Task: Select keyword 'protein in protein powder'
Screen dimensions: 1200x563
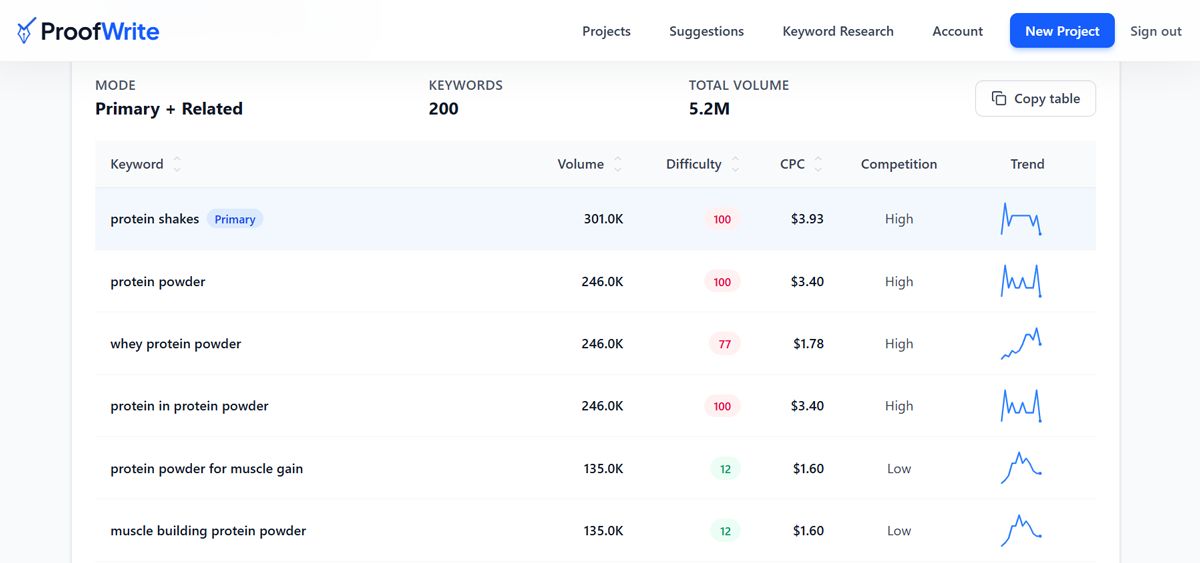Action: click(x=189, y=406)
